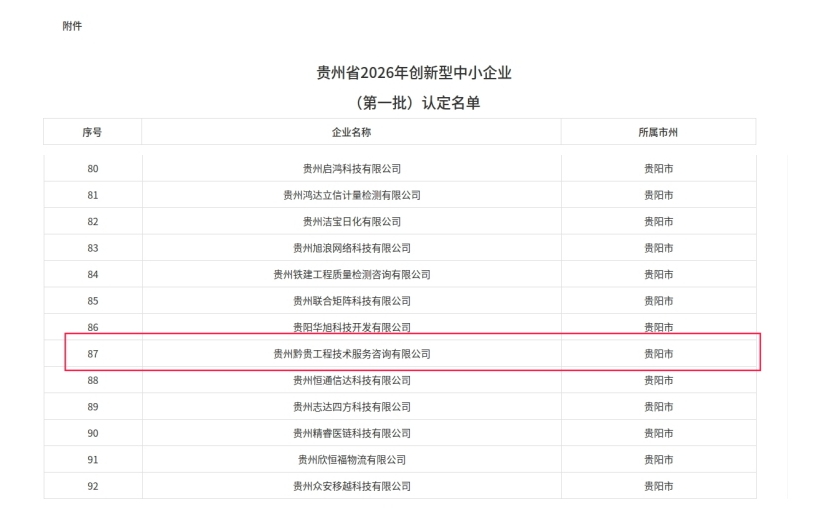
Task: Click serial number 87 in highlighted row
Action: click(92, 354)
